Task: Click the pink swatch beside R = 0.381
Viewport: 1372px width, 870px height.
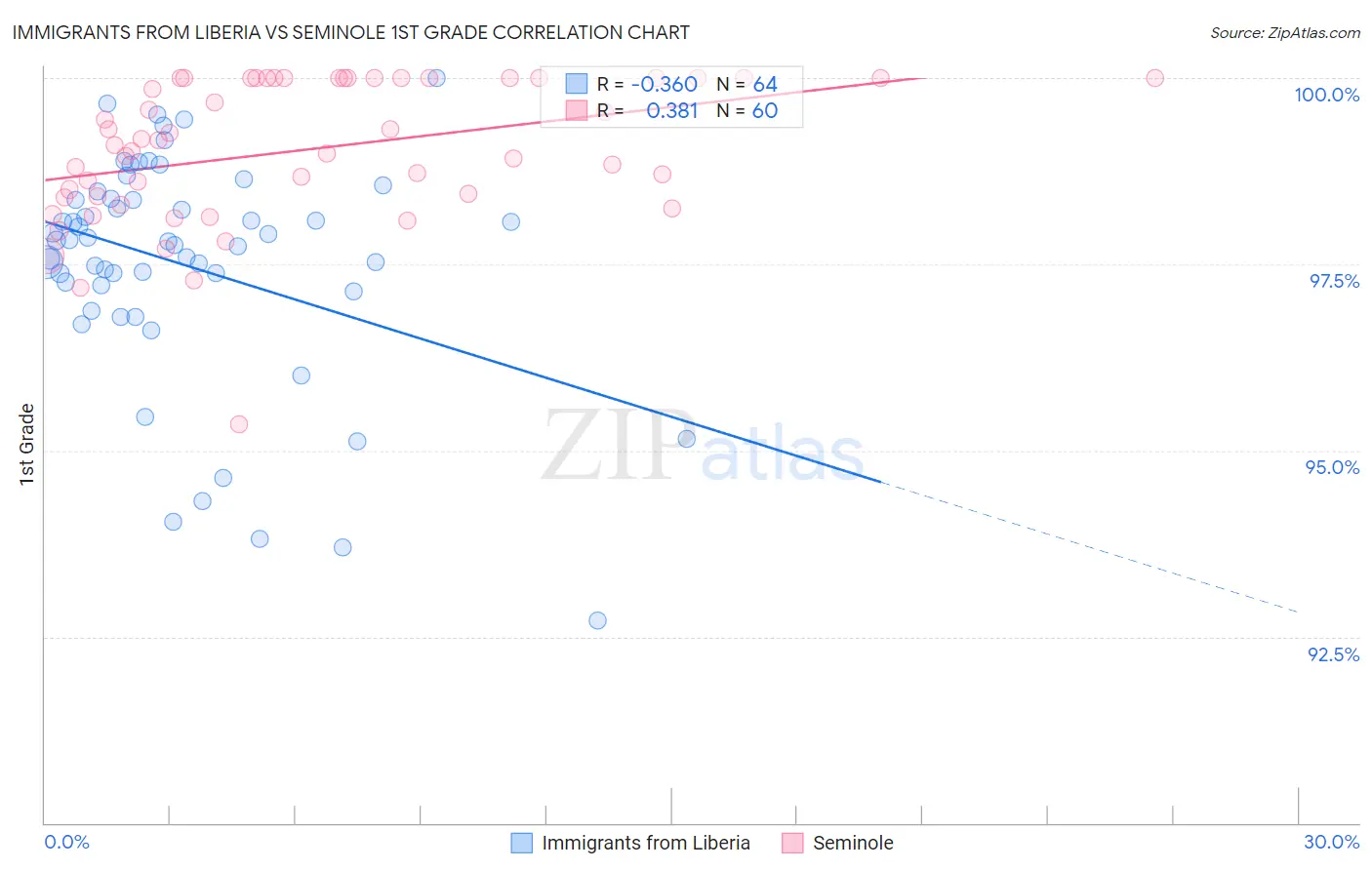Action: [x=577, y=110]
